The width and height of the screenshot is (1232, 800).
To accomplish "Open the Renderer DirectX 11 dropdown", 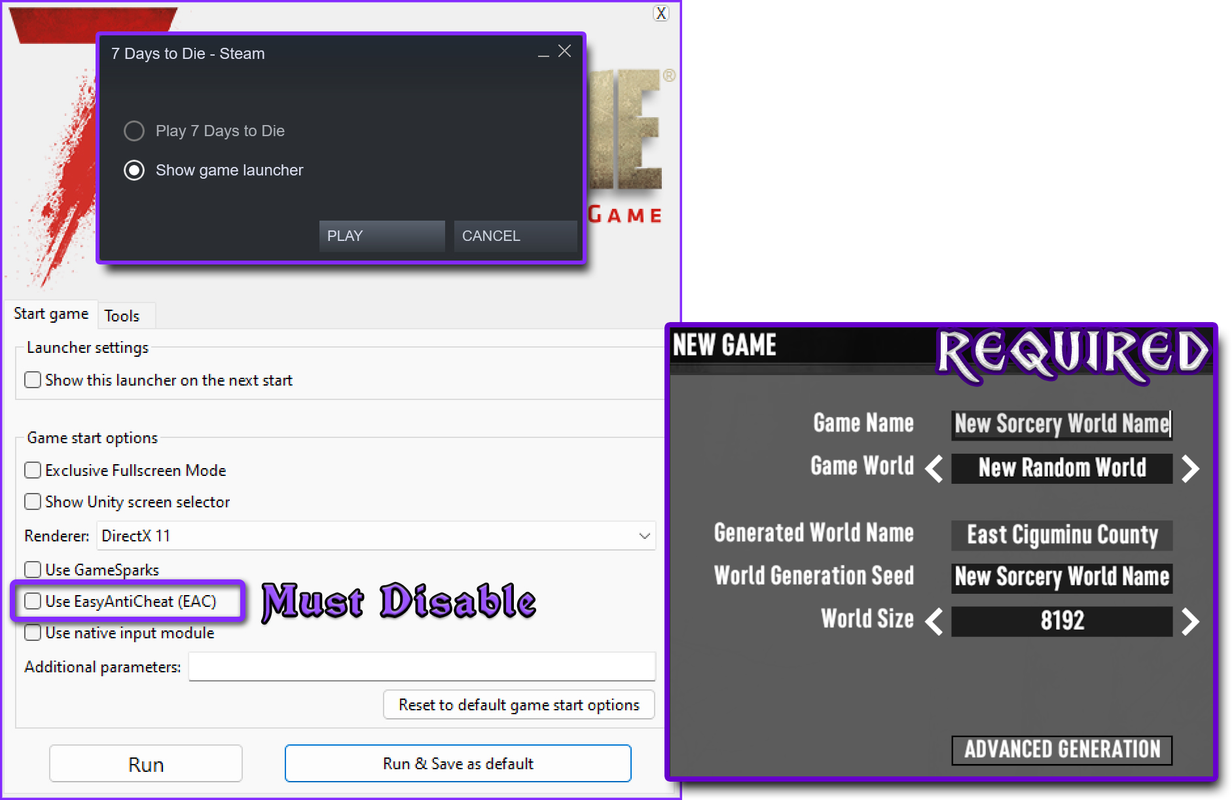I will [x=376, y=536].
